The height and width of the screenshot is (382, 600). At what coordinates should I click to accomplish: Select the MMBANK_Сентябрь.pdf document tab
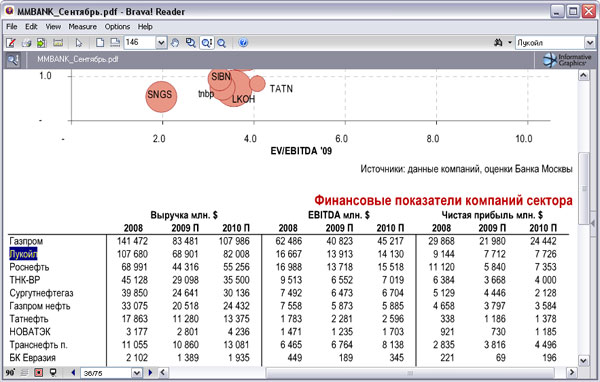click(x=78, y=59)
